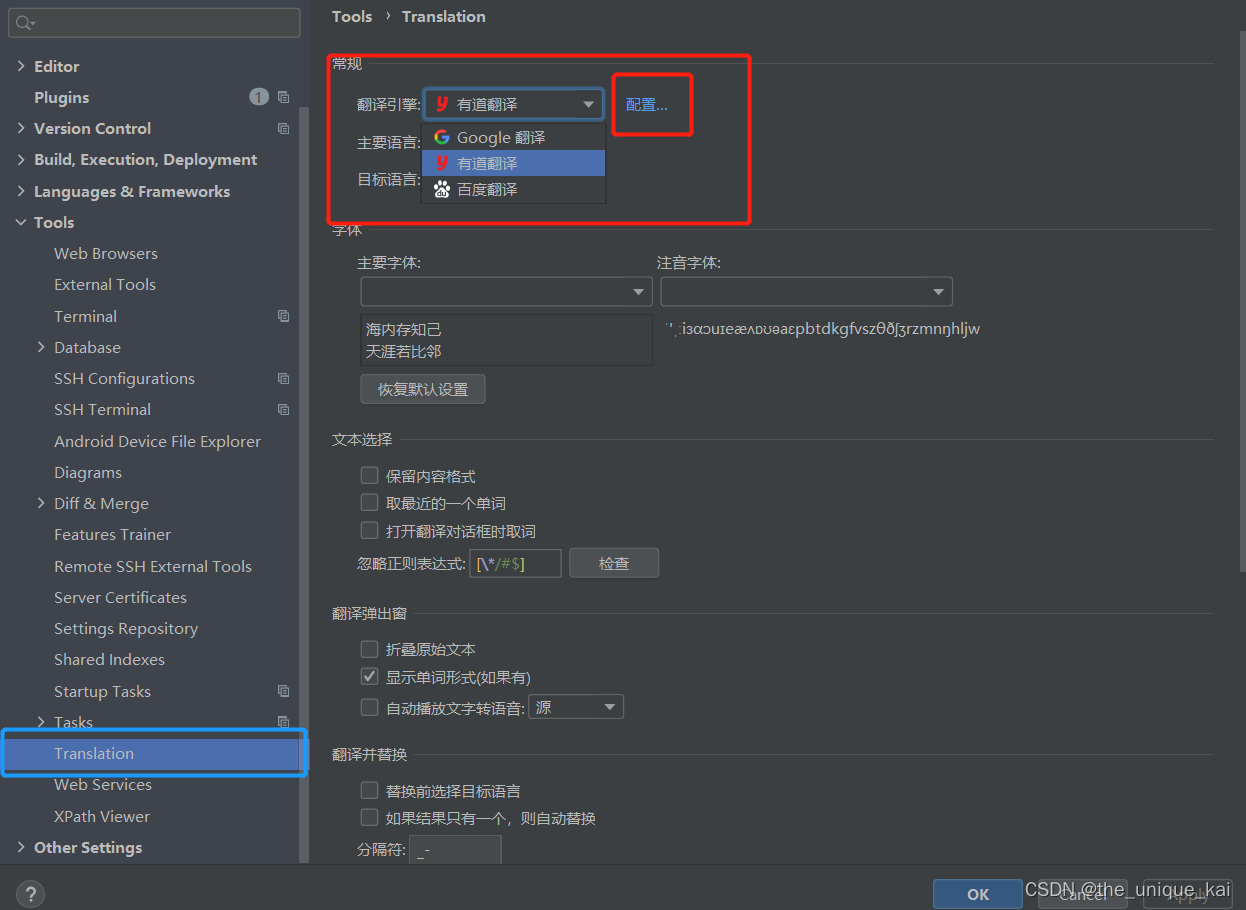Open Web Browsers settings page
The width and height of the screenshot is (1246, 910).
tap(106, 254)
